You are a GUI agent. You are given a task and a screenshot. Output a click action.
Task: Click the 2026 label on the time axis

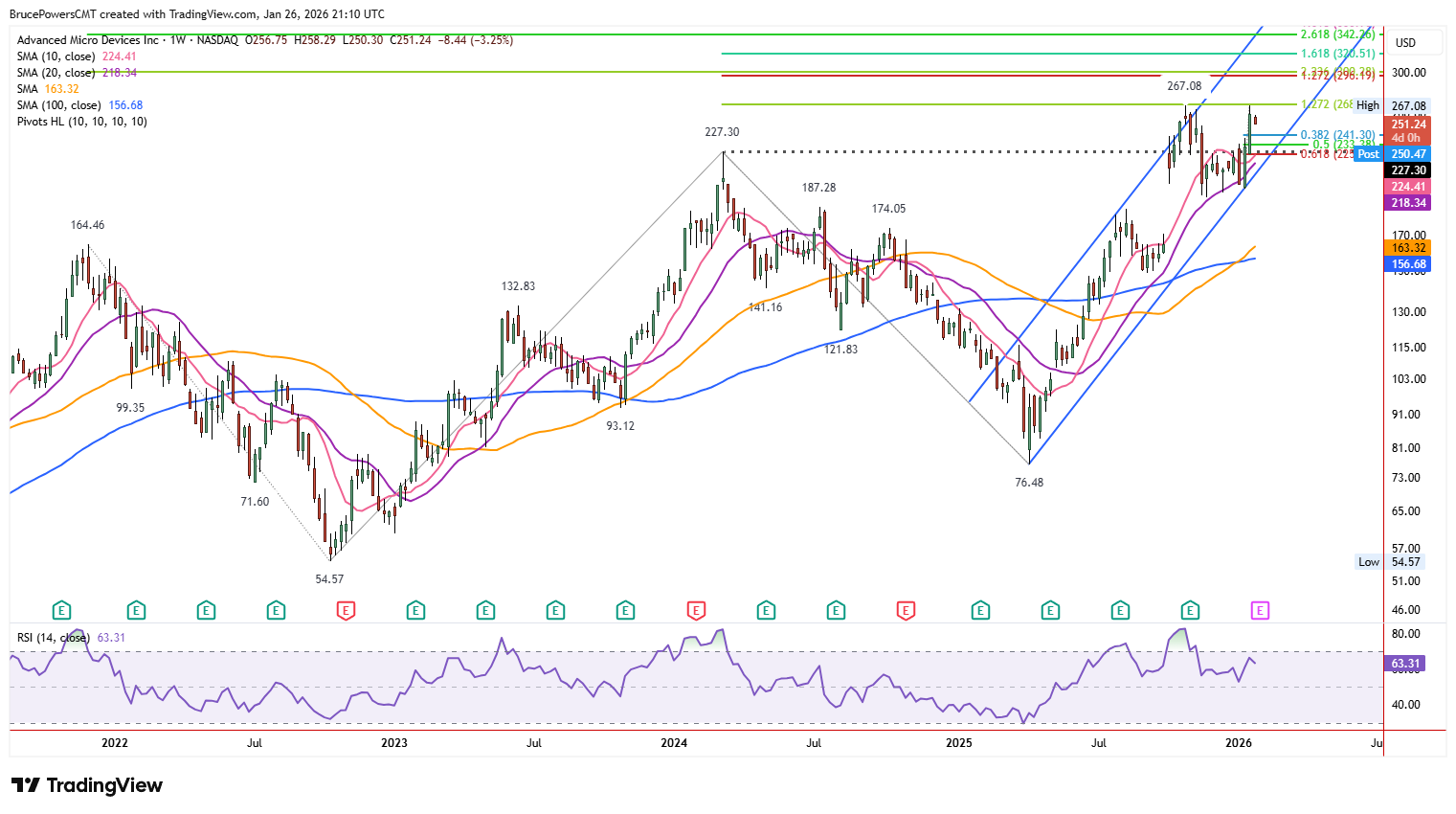pyautogui.click(x=1239, y=743)
